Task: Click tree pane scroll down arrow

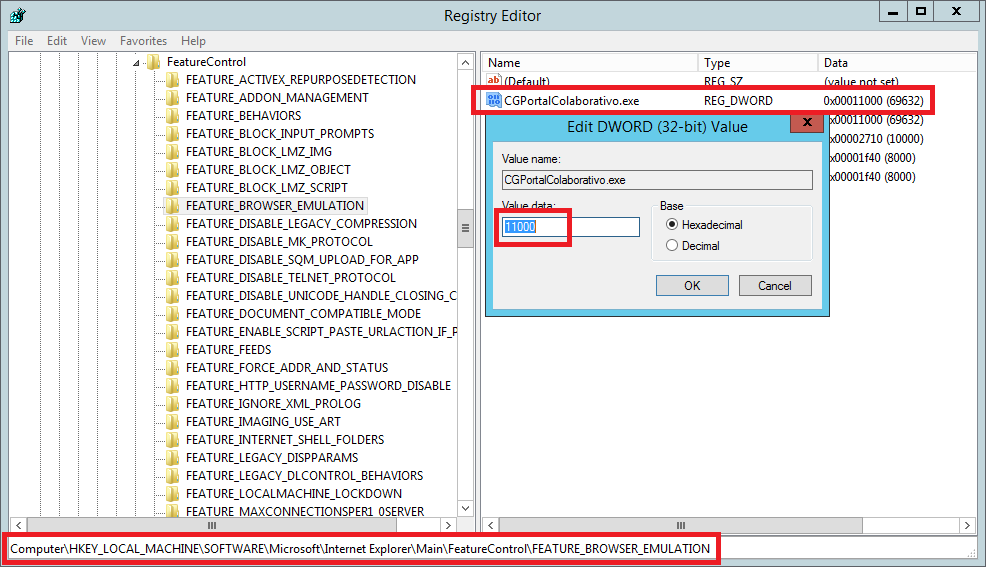Action: pos(465,508)
